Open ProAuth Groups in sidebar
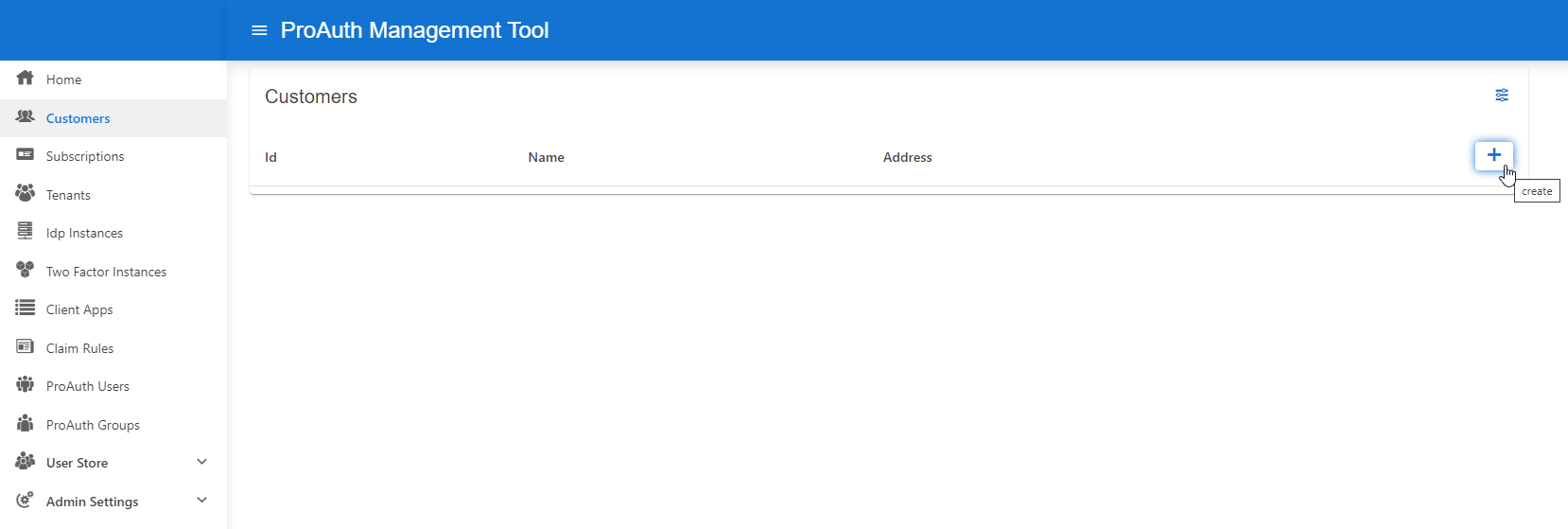Viewport: 1568px width, 529px height. click(93, 425)
